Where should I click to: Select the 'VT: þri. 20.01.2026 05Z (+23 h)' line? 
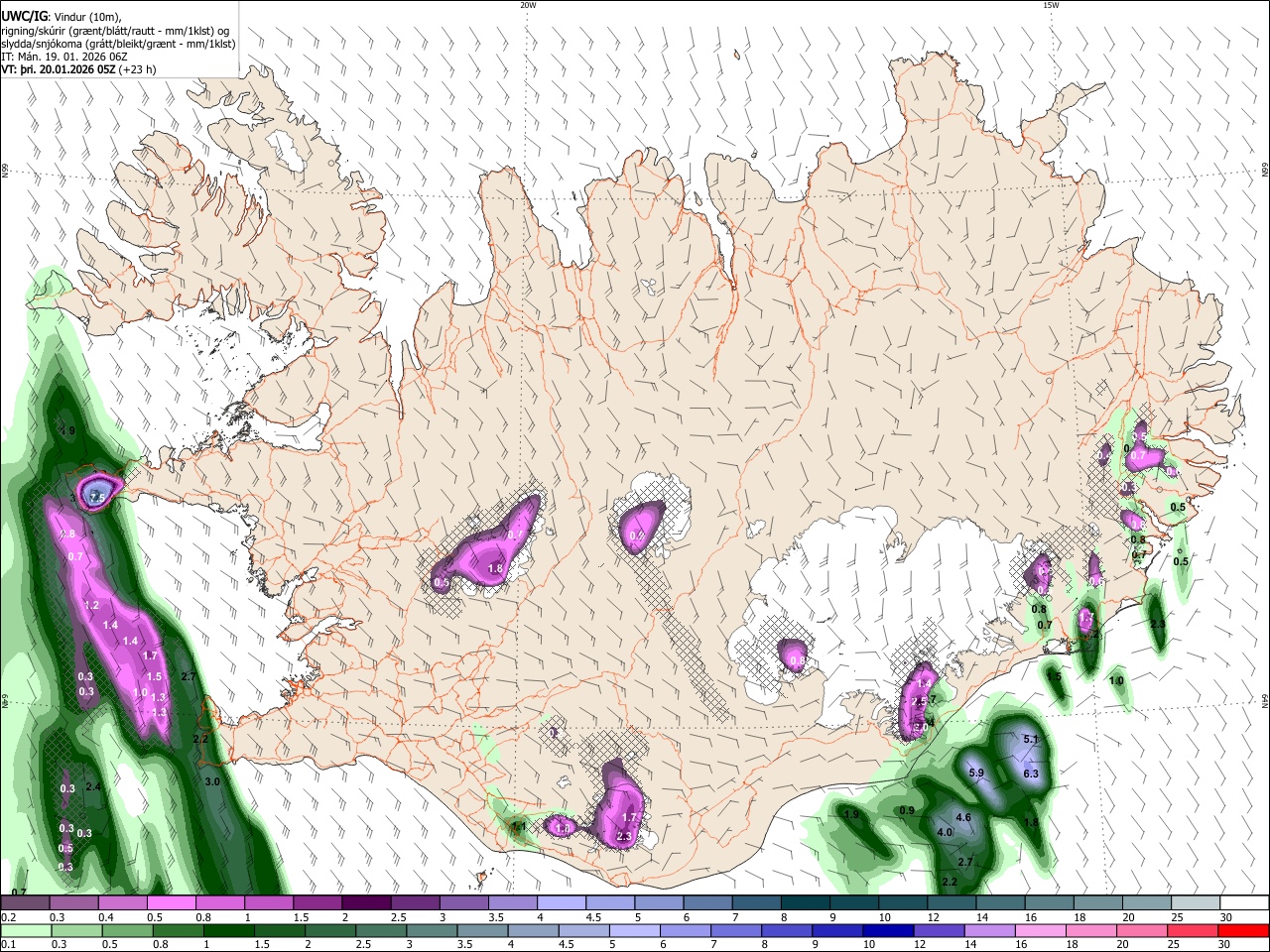pos(78,70)
